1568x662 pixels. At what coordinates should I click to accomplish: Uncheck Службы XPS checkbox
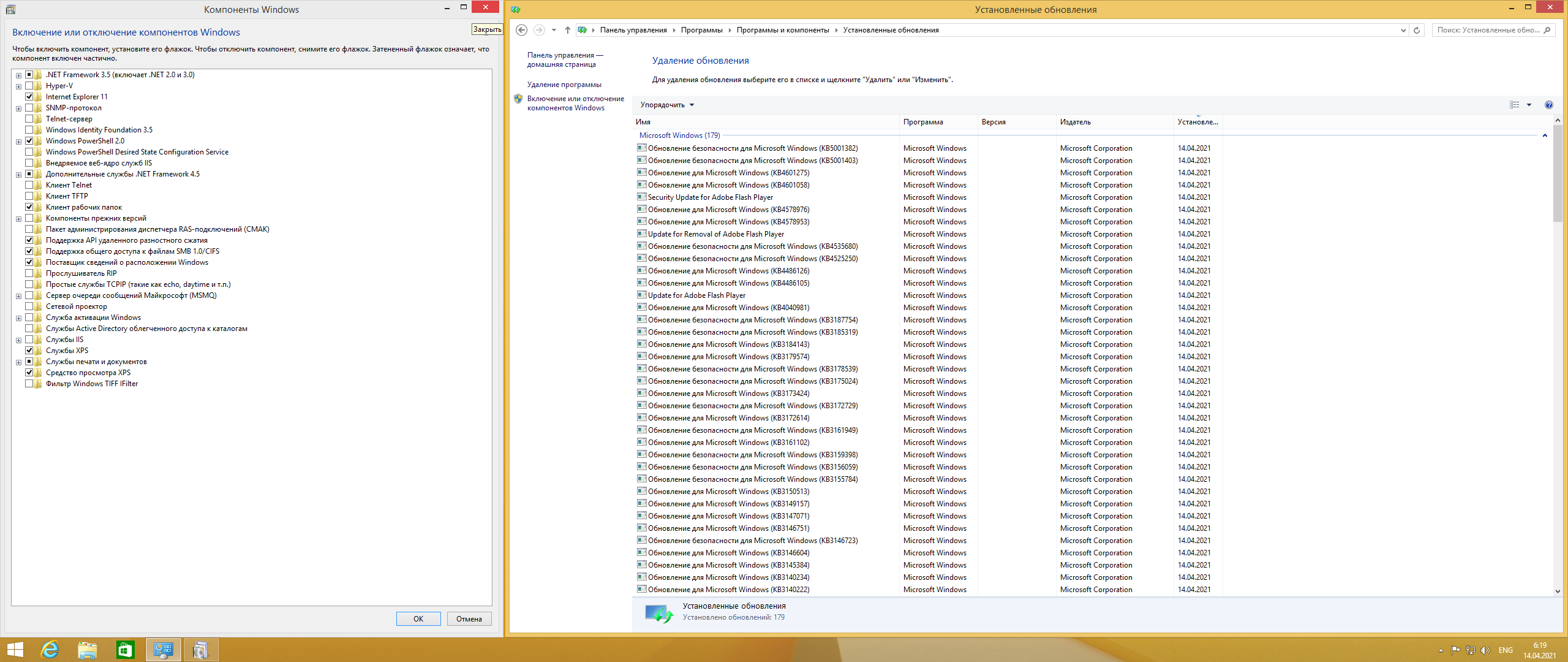(x=29, y=351)
